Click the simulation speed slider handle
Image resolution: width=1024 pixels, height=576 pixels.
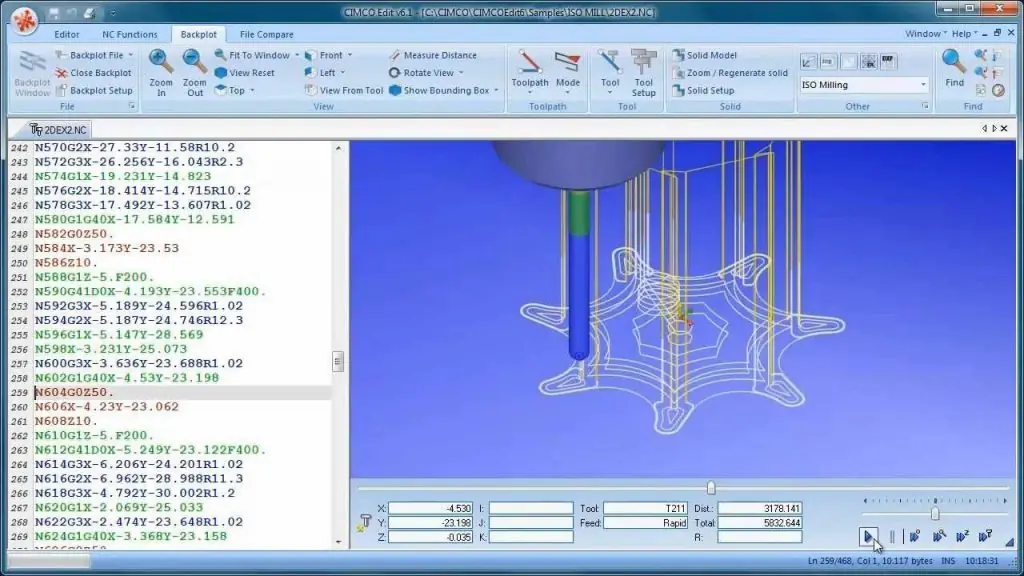[935, 514]
